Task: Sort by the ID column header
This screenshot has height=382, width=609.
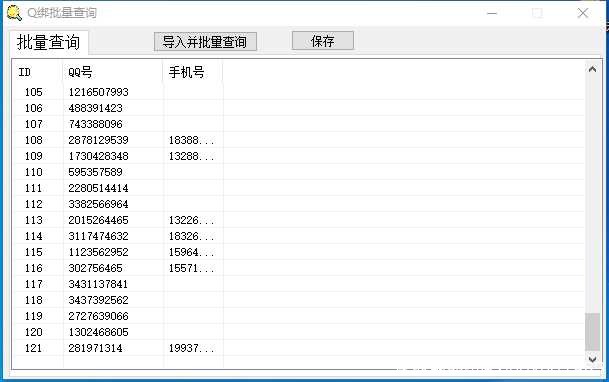Action: [37, 72]
